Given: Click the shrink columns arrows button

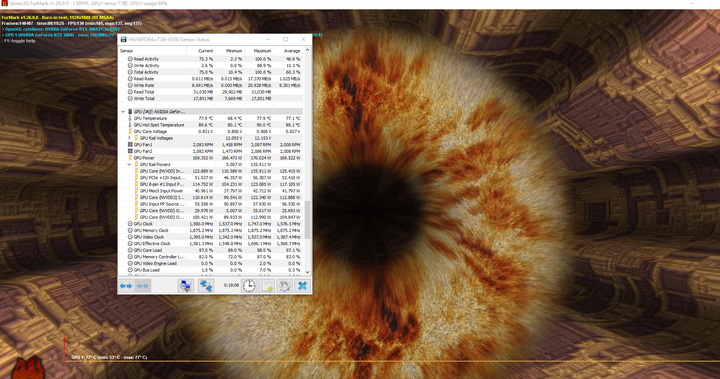Looking at the screenshot, I should tap(143, 286).
